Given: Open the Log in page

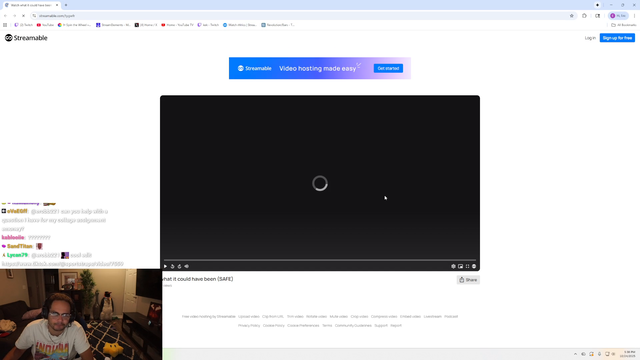Looking at the screenshot, I should pos(590,38).
